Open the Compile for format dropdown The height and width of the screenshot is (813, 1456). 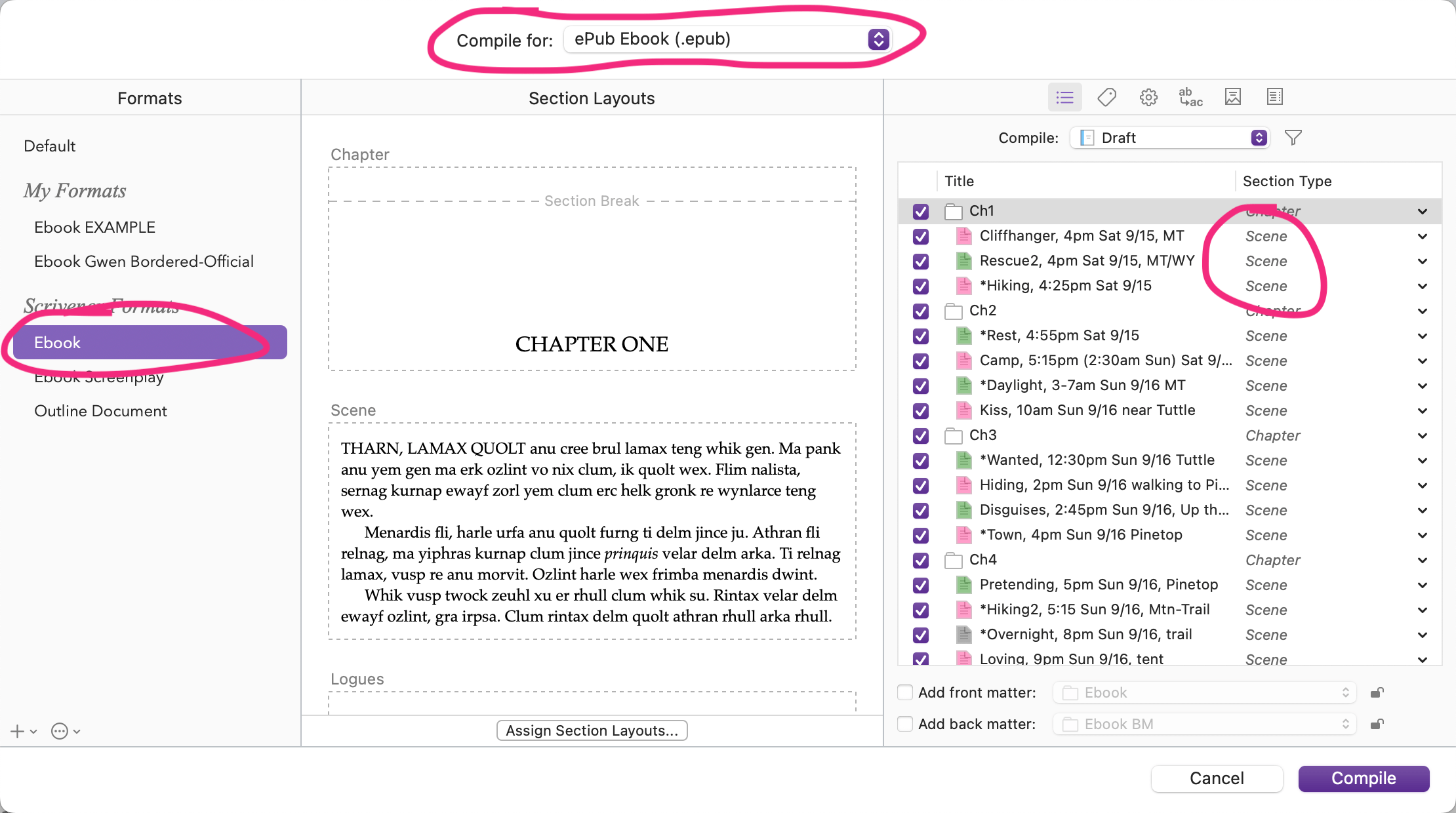point(727,39)
